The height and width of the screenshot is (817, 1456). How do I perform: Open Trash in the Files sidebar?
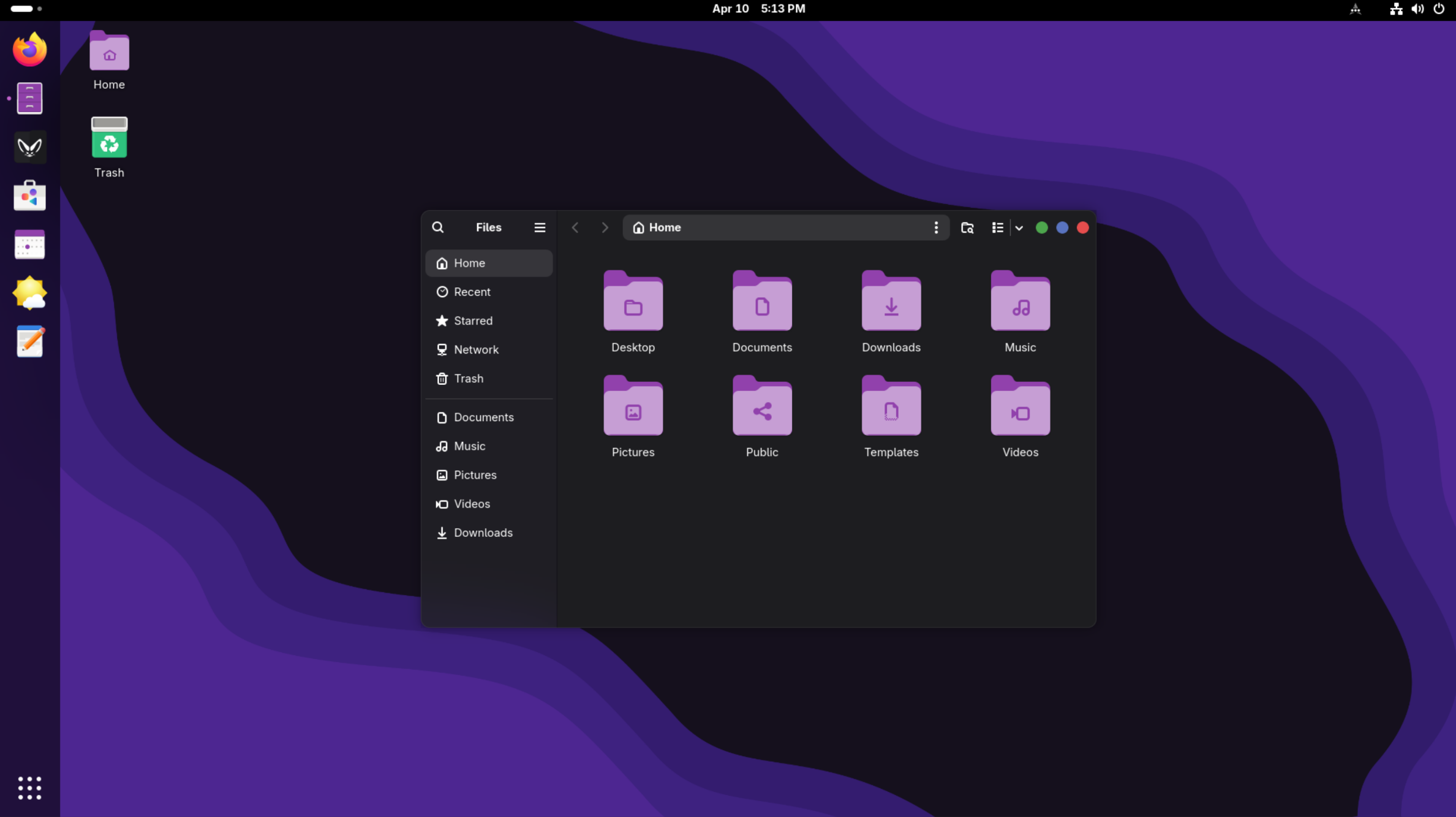[489, 378]
